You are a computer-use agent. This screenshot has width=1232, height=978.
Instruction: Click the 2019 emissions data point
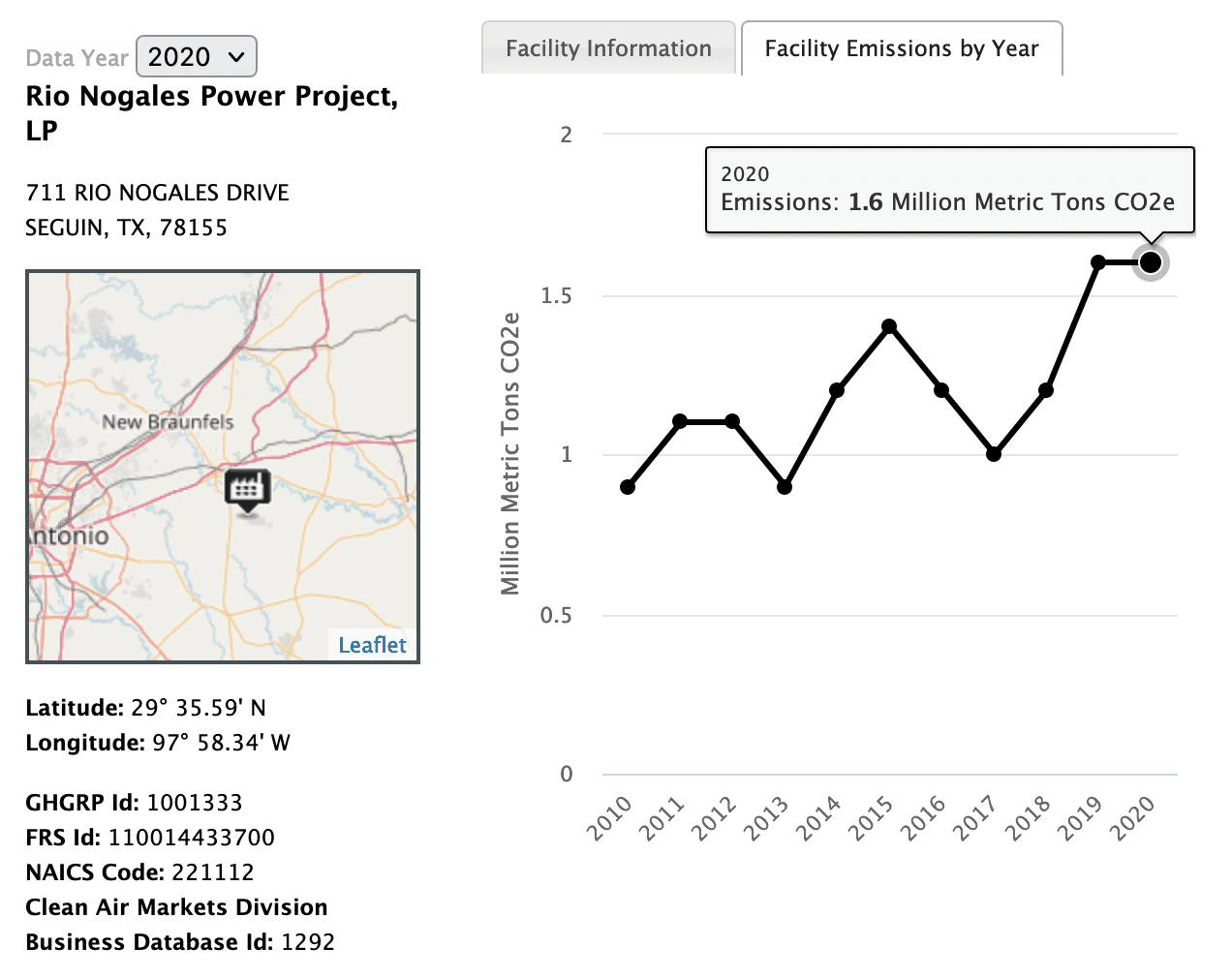1098,262
